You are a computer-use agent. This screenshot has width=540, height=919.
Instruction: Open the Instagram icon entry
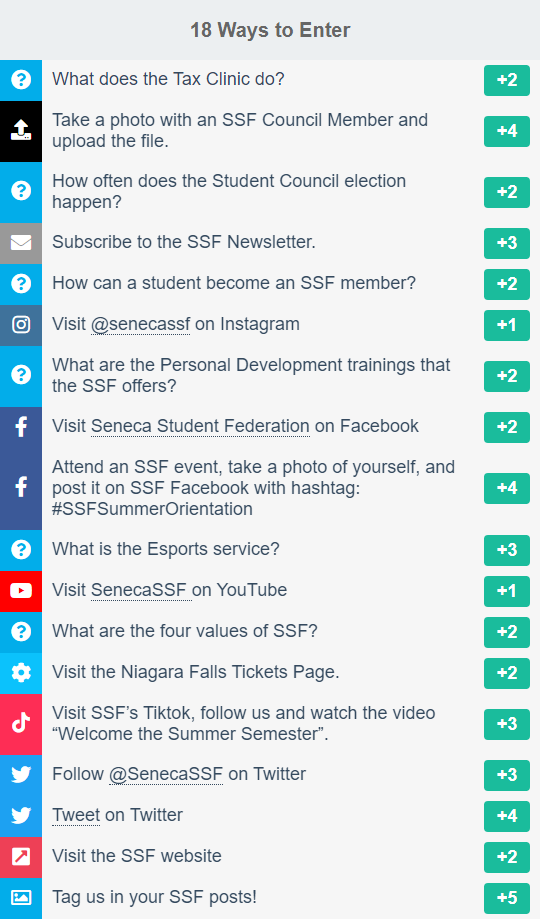tap(21, 324)
